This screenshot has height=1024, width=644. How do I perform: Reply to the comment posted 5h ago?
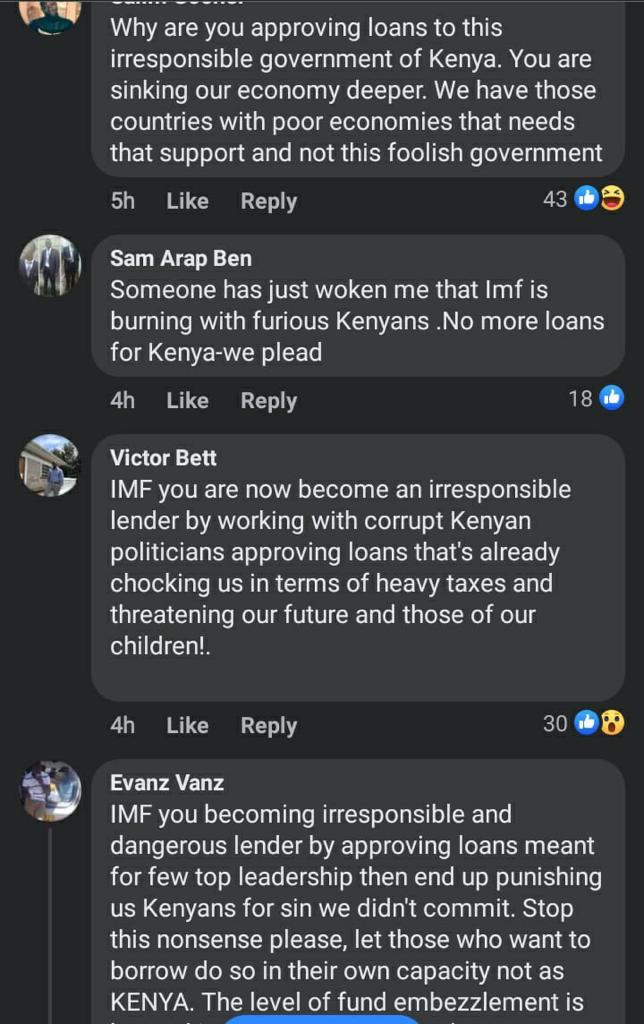(x=268, y=201)
